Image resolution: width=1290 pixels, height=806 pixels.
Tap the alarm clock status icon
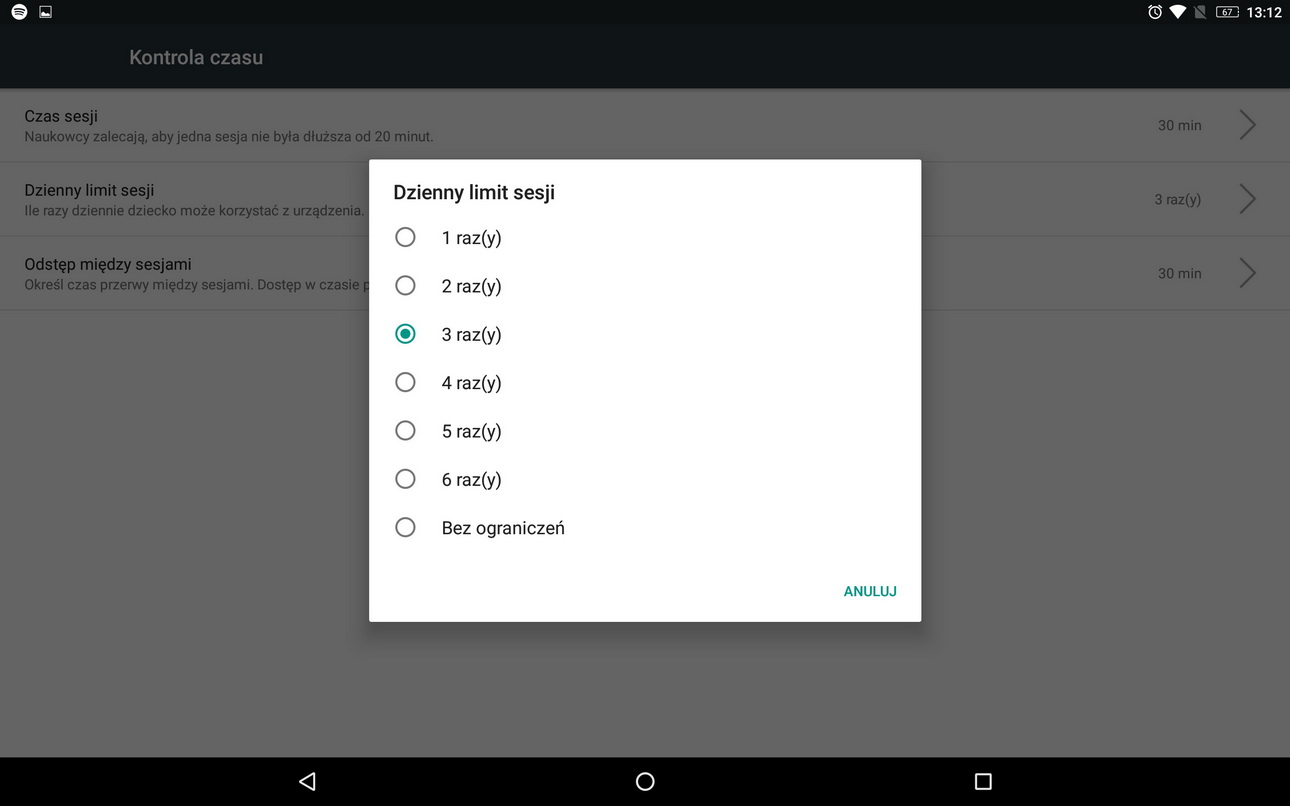tap(1155, 12)
